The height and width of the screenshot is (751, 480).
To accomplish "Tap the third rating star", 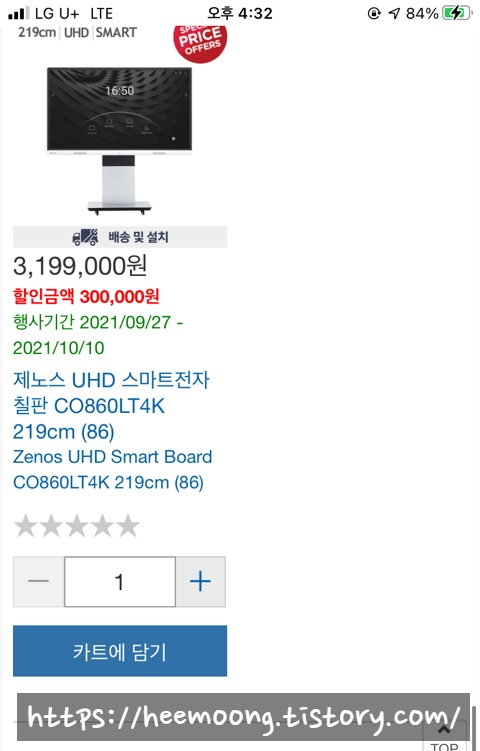I will coord(77,525).
